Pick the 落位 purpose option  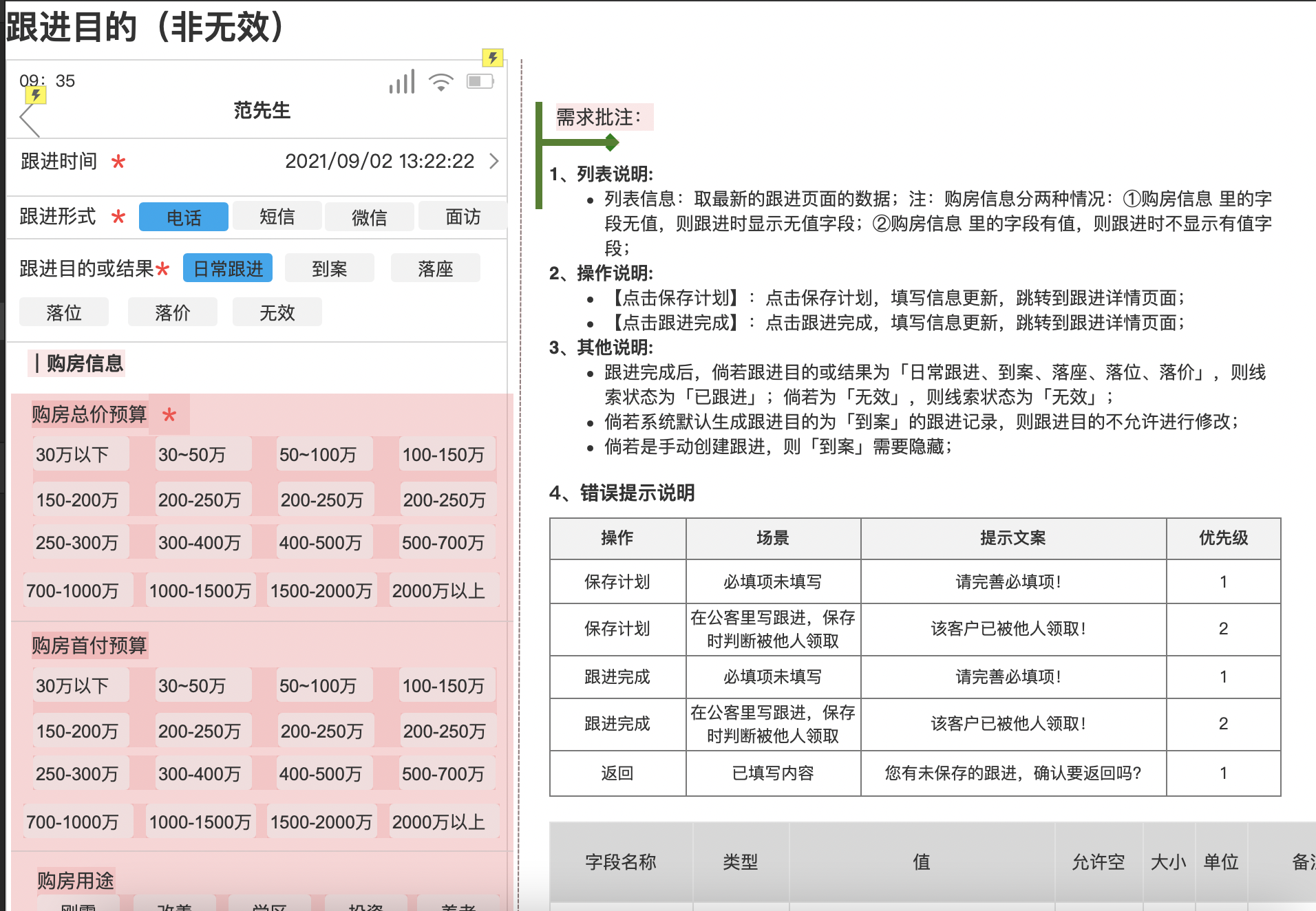(64, 312)
